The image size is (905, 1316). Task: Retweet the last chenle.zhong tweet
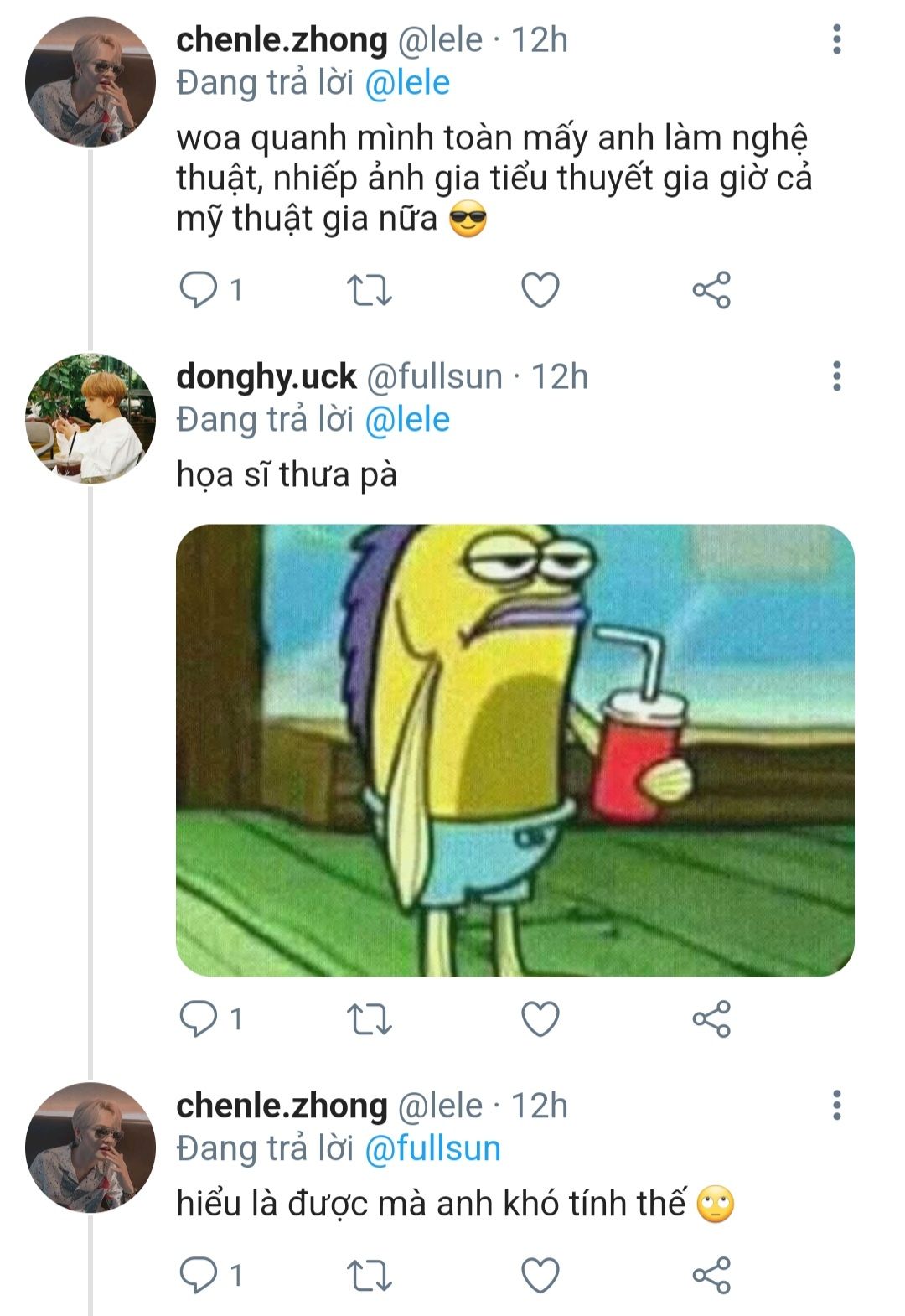370,1275
